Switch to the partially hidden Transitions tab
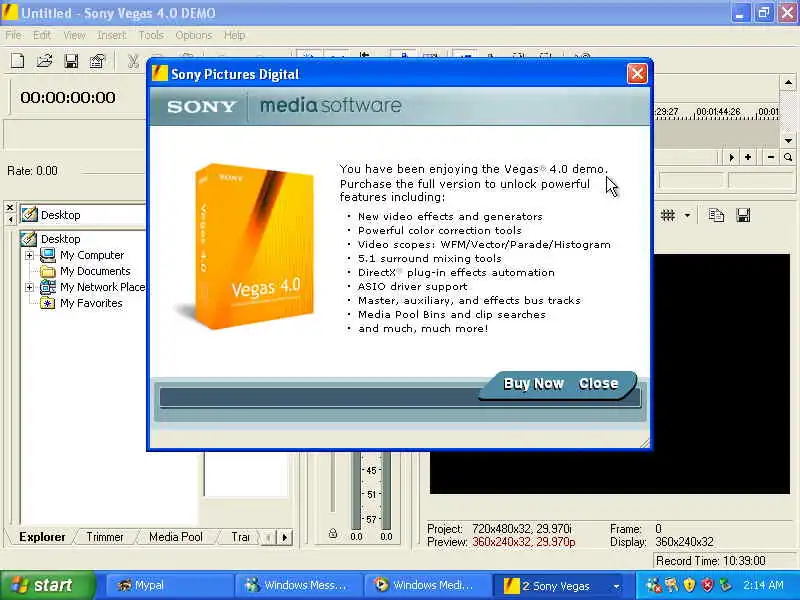Screen dimensions: 800x600 pyautogui.click(x=240, y=537)
